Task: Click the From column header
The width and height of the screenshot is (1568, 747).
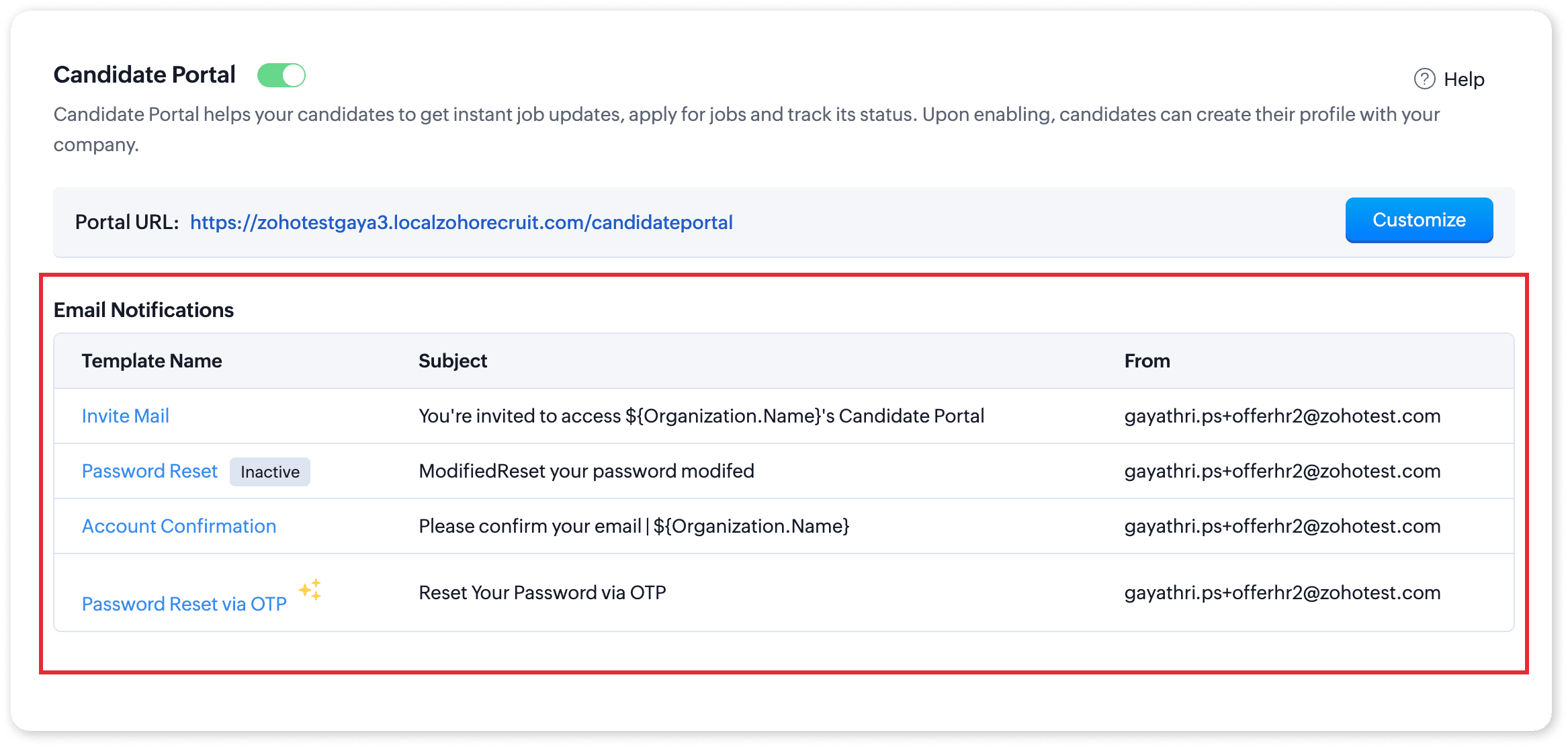Action: [1147, 361]
